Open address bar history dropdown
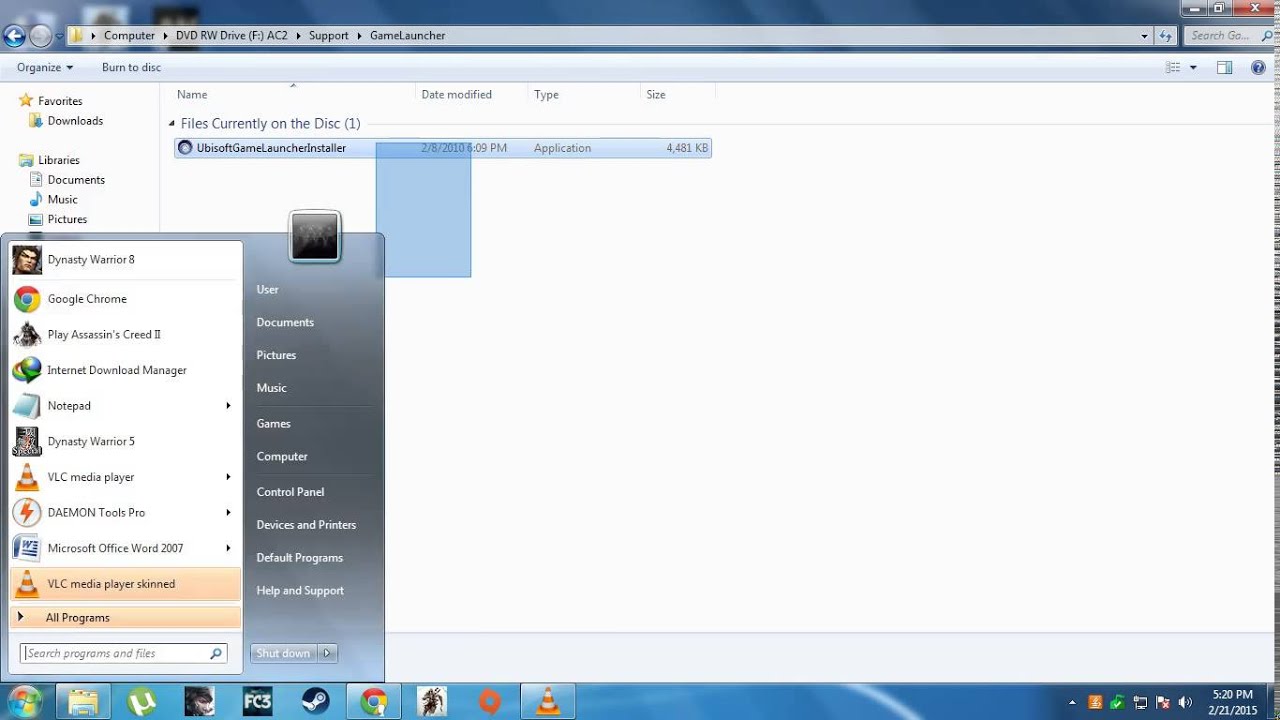 click(1145, 36)
